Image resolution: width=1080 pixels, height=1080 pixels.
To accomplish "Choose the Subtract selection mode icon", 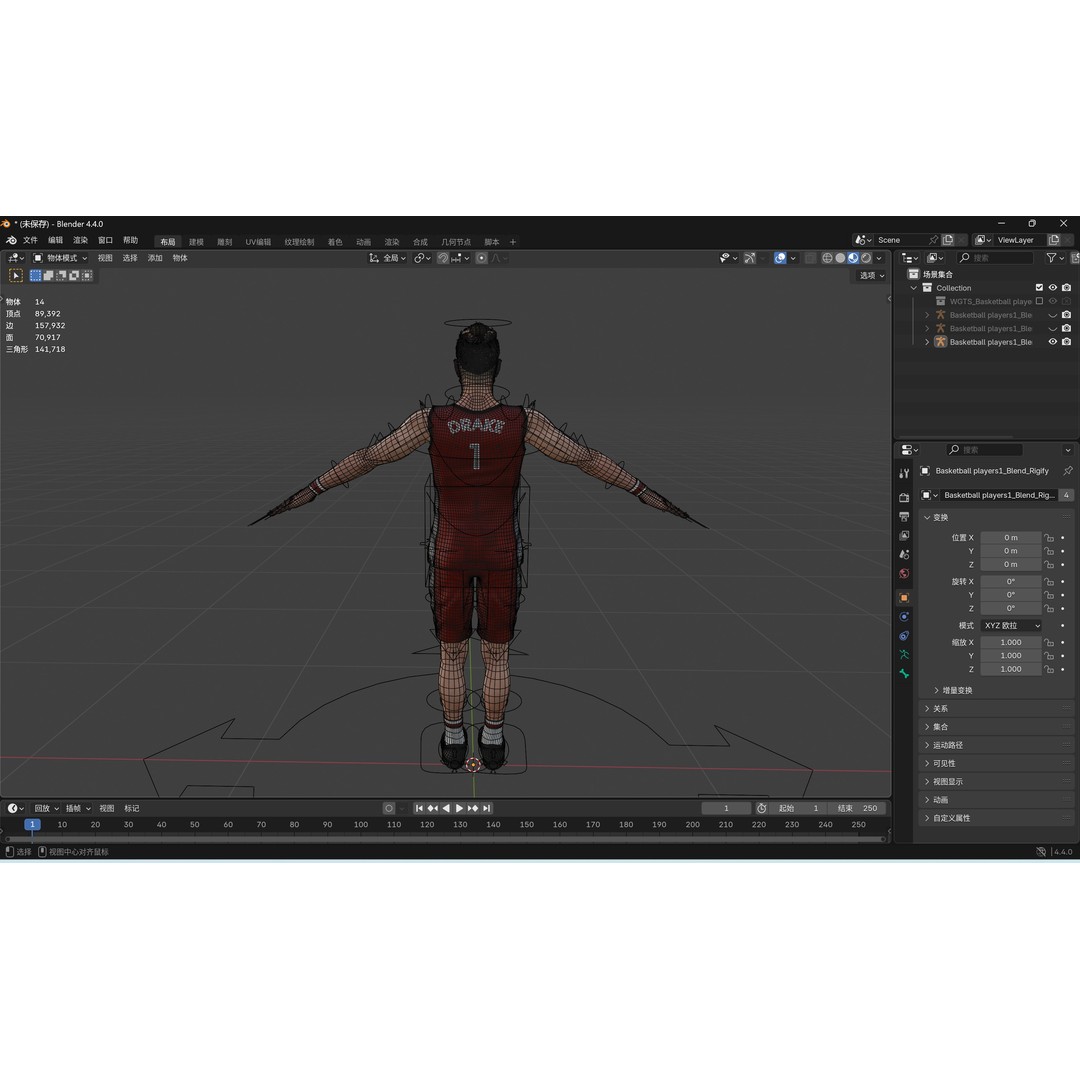I will [x=61, y=276].
